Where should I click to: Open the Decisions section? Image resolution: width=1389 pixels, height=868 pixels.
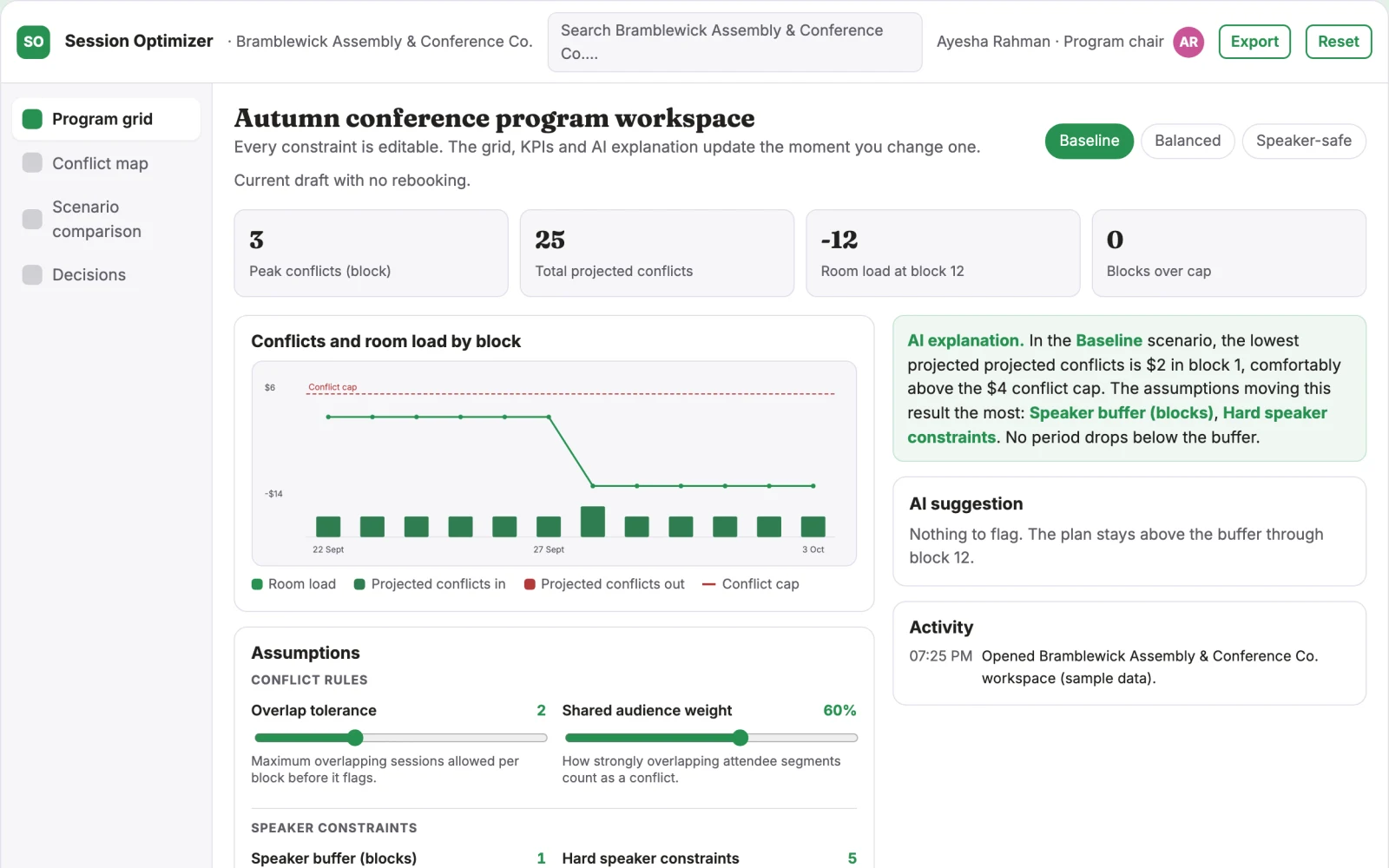[x=106, y=274]
